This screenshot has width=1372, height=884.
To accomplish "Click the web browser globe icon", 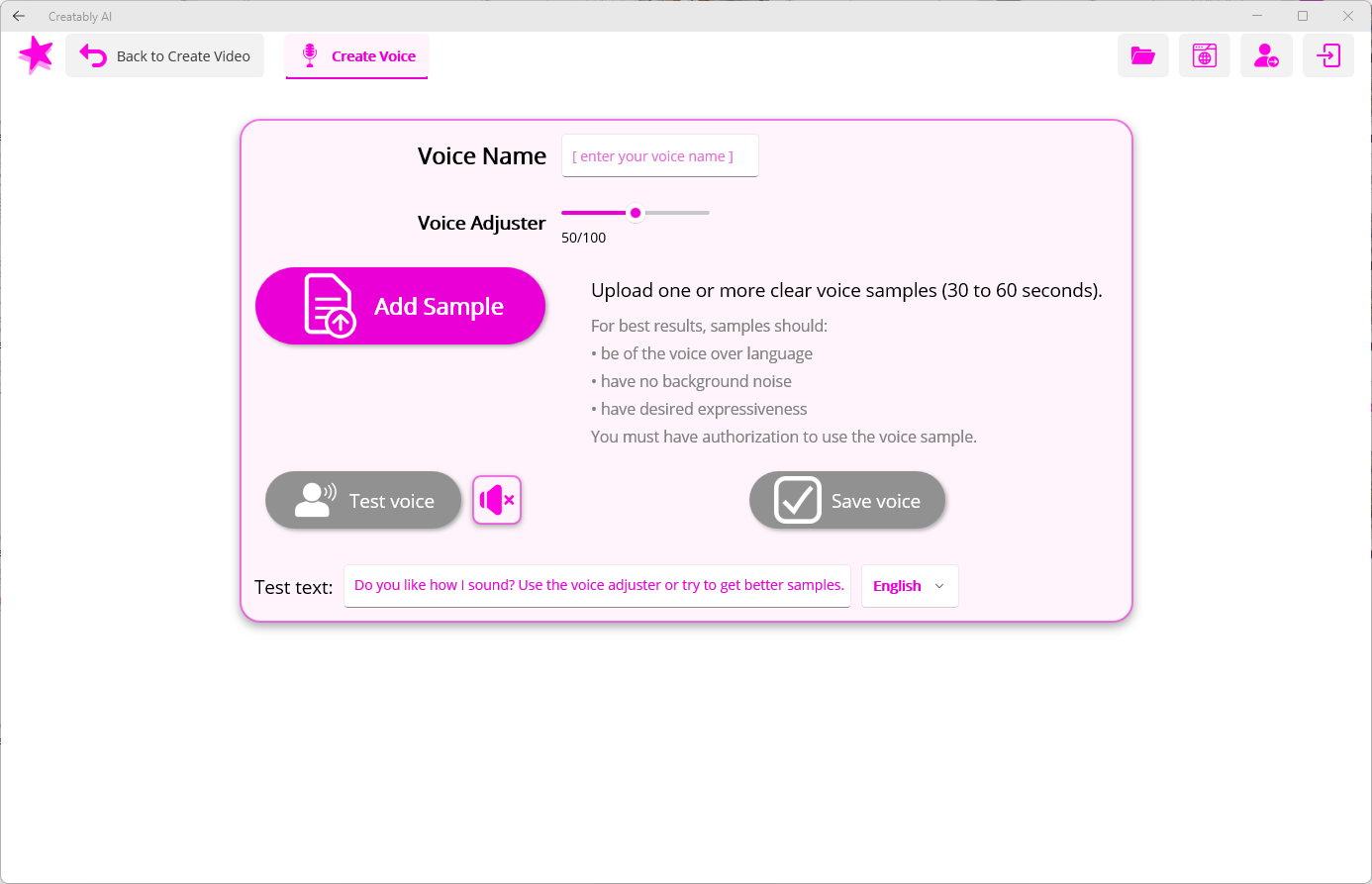I will pyautogui.click(x=1205, y=55).
